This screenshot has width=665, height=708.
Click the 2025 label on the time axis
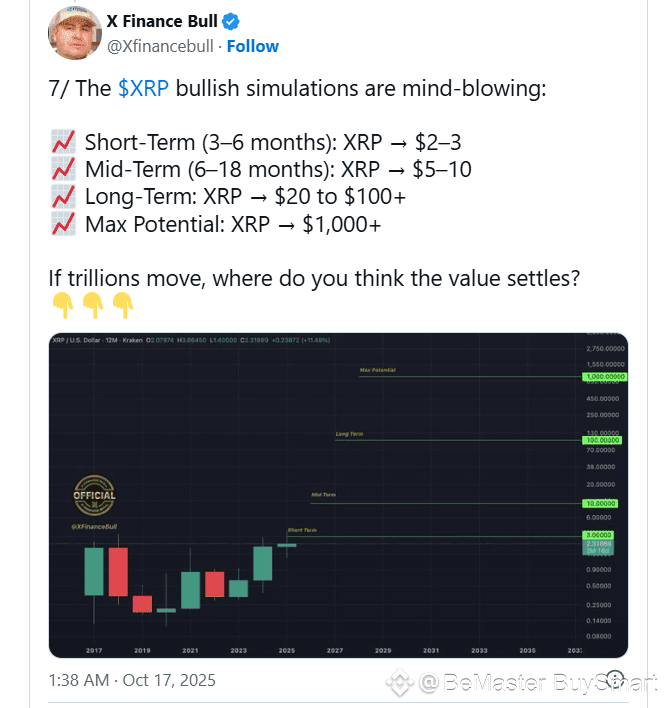[287, 650]
